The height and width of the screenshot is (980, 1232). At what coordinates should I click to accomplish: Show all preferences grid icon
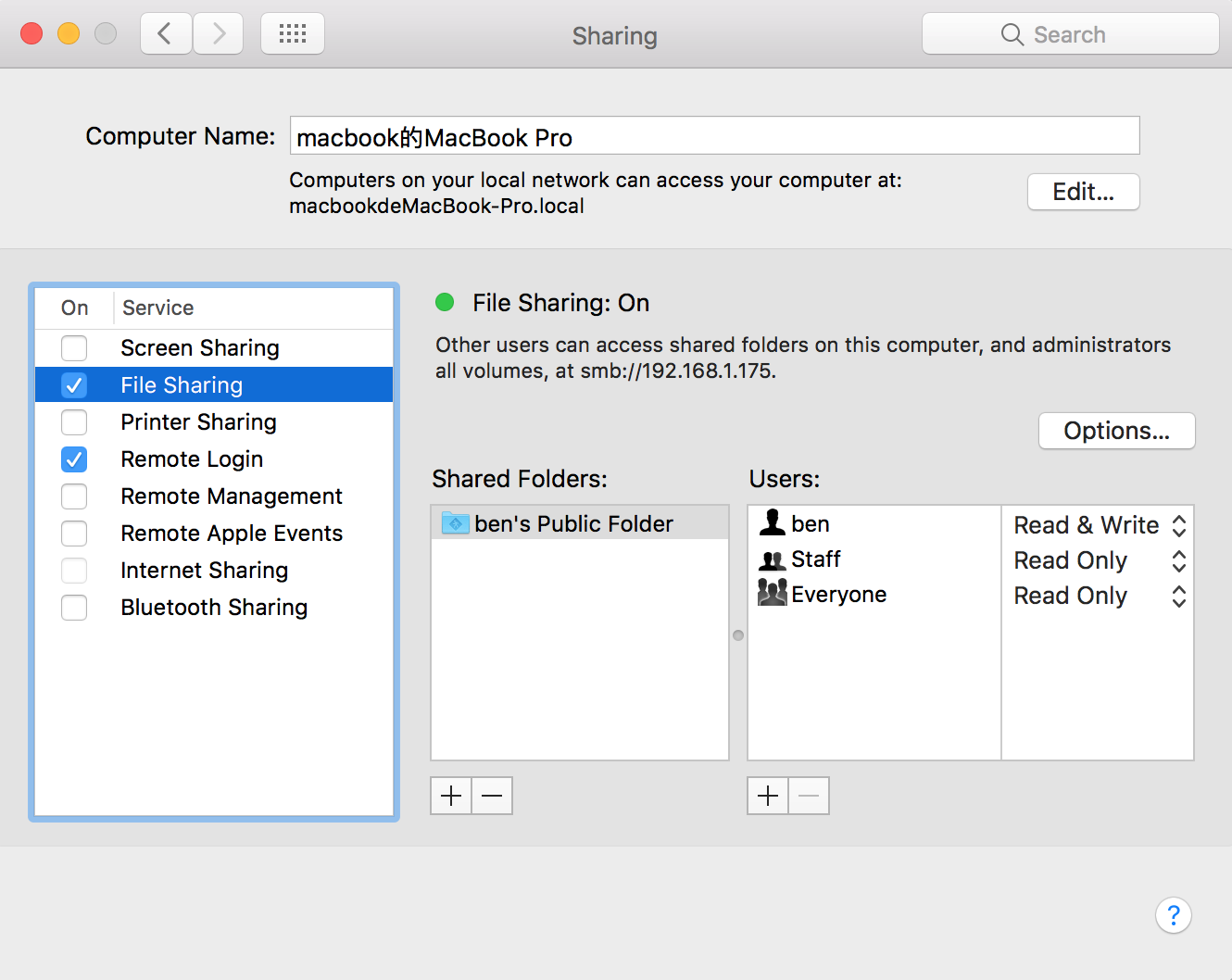293,34
